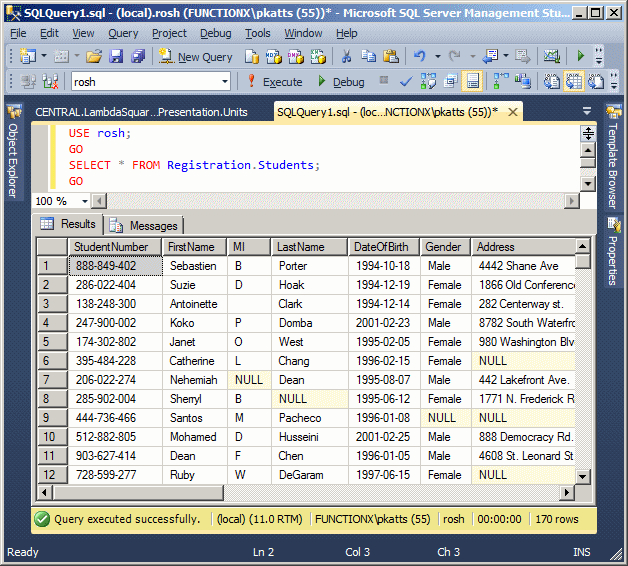Click the cell 888-849-402
The width and height of the screenshot is (628, 566).
115,266
